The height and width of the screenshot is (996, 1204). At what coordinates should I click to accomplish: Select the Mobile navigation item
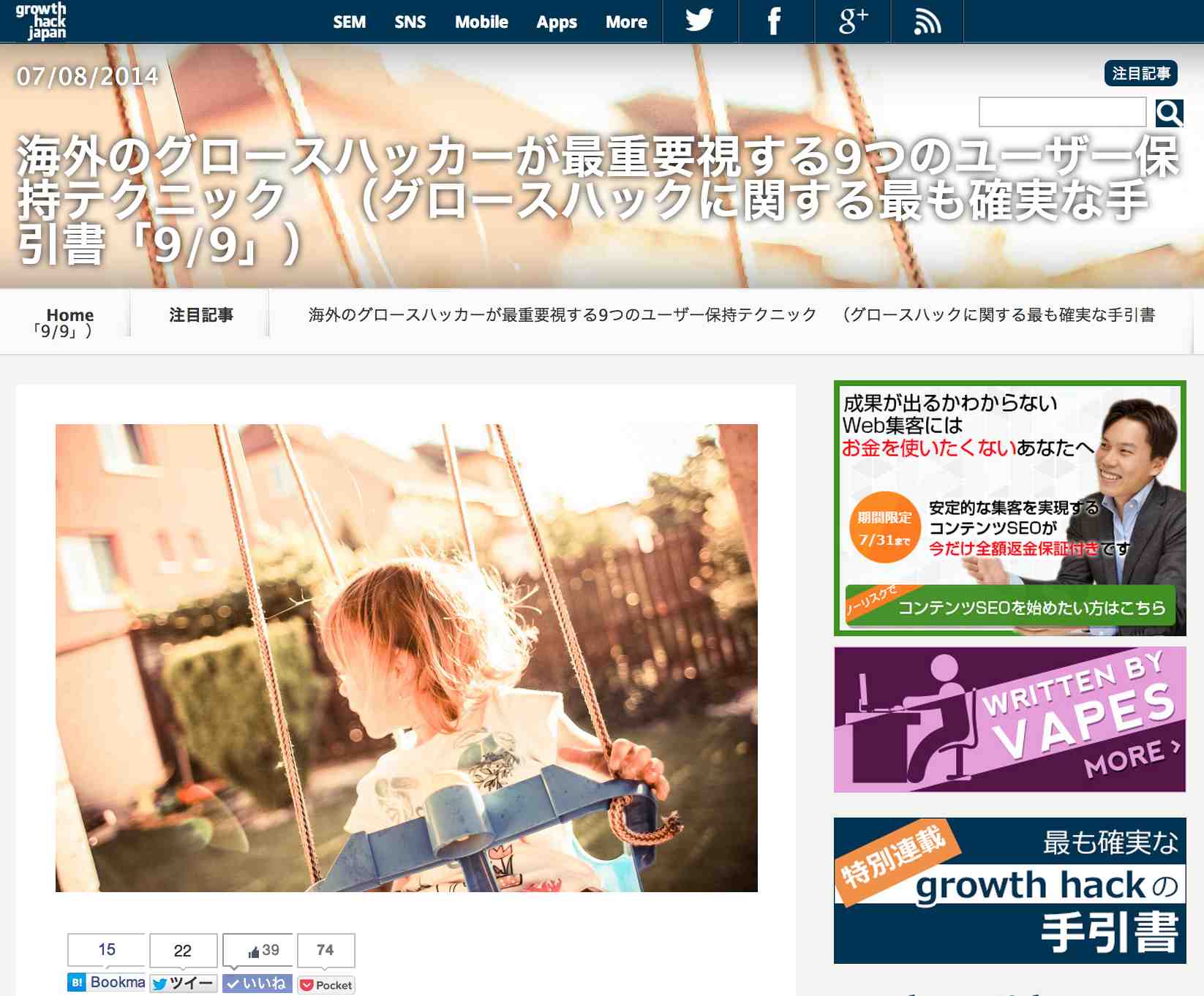481,22
